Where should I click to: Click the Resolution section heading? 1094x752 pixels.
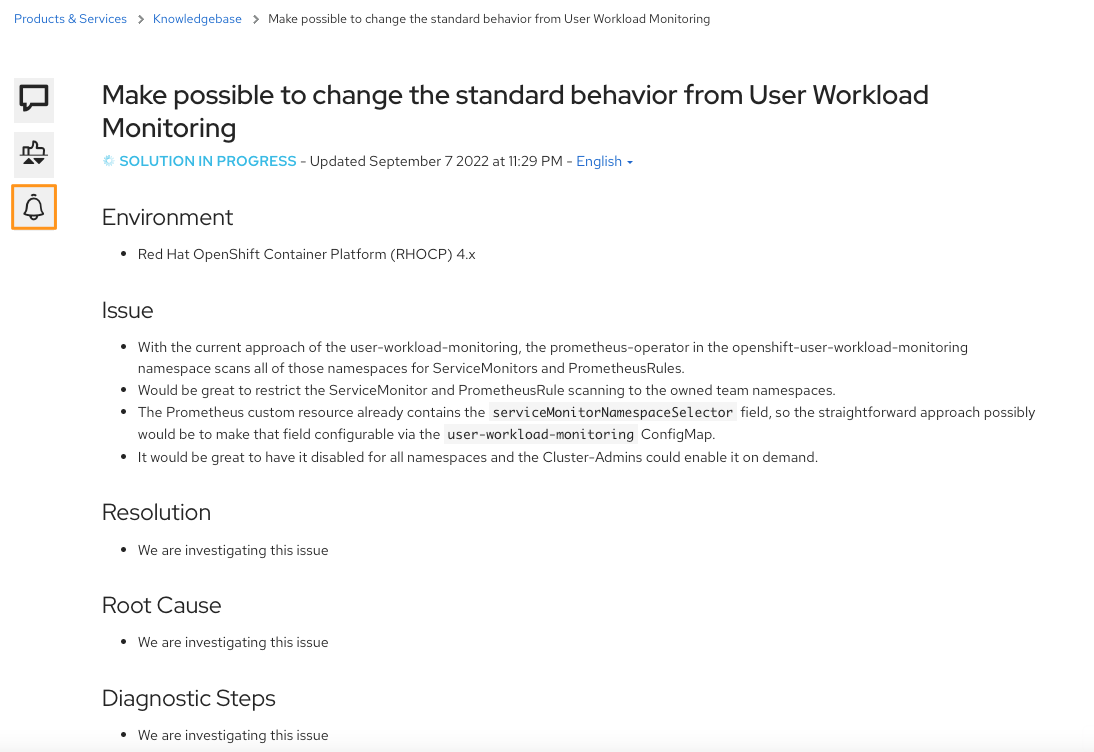pyautogui.click(x=156, y=512)
